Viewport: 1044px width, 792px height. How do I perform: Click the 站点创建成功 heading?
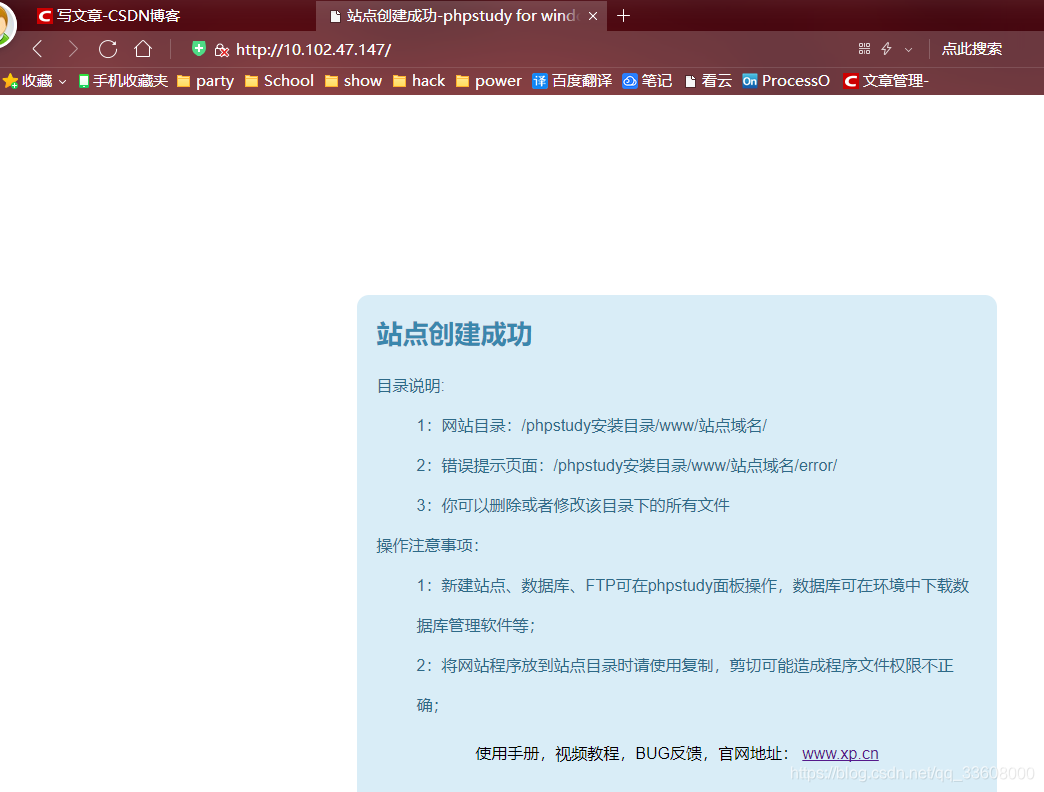(x=454, y=333)
